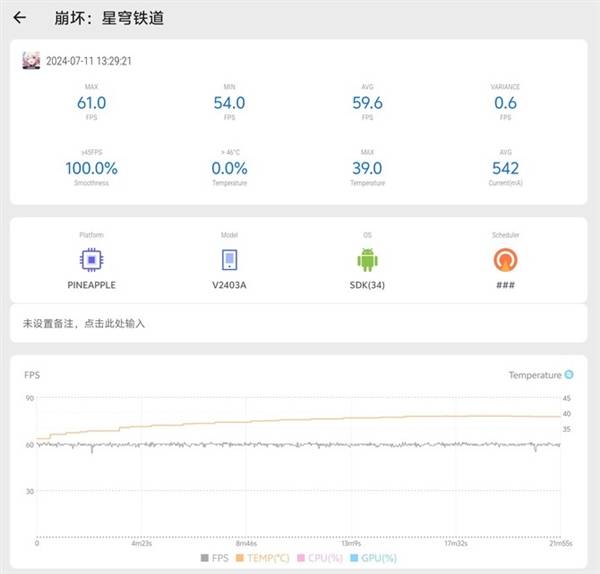Tap the blue icon next to Temperature
The width and height of the screenshot is (600, 574).
pyautogui.click(x=569, y=375)
